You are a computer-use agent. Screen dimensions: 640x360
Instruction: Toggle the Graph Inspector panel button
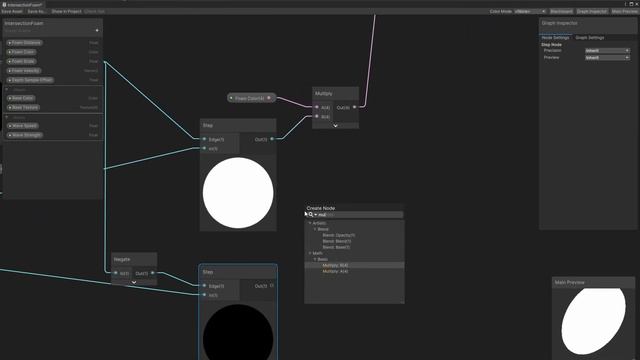point(592,11)
